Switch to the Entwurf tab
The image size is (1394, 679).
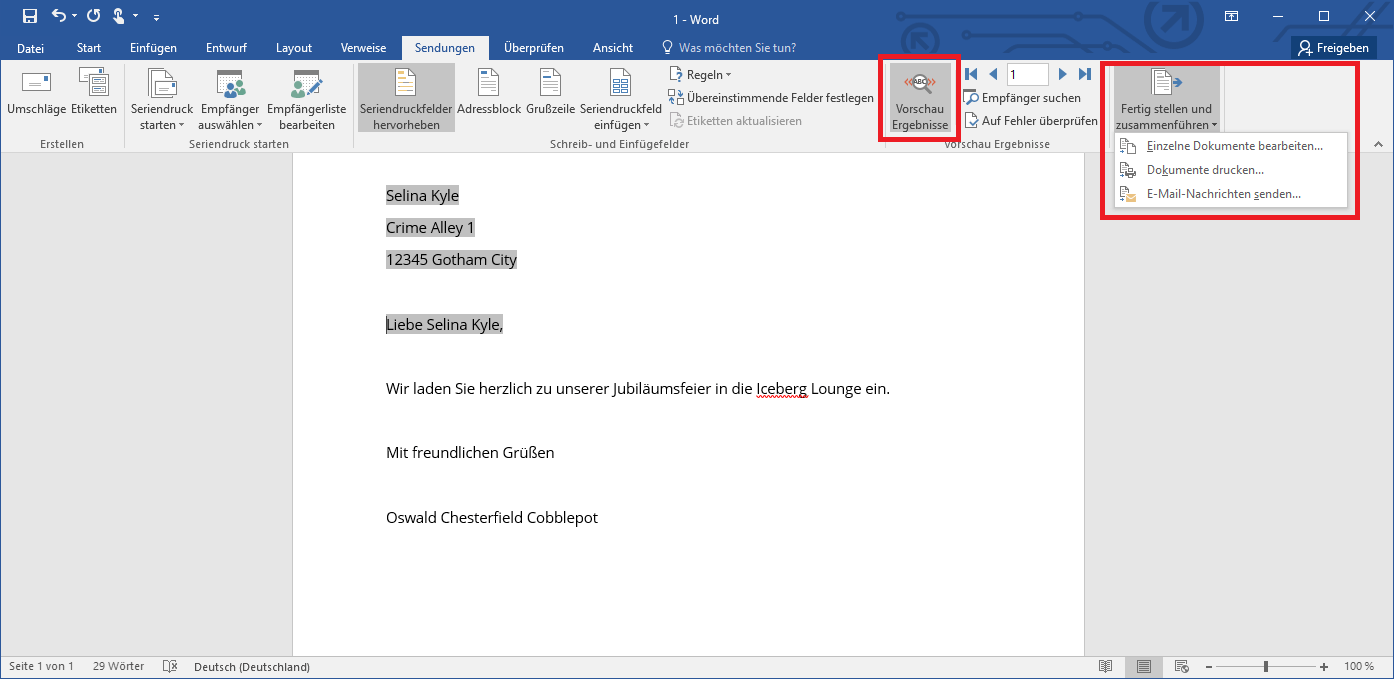pyautogui.click(x=226, y=48)
